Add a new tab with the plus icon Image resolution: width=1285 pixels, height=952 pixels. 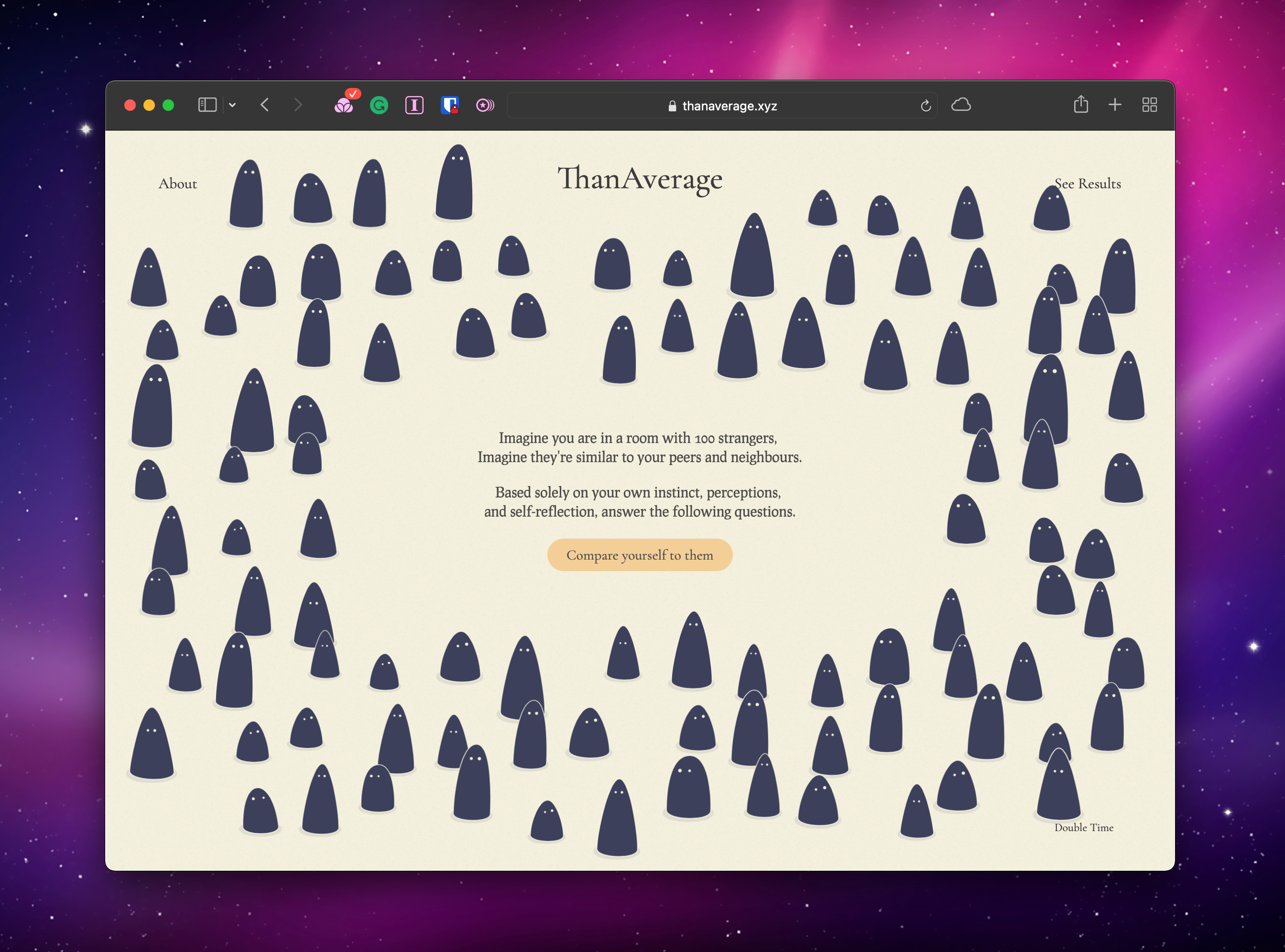[1115, 105]
